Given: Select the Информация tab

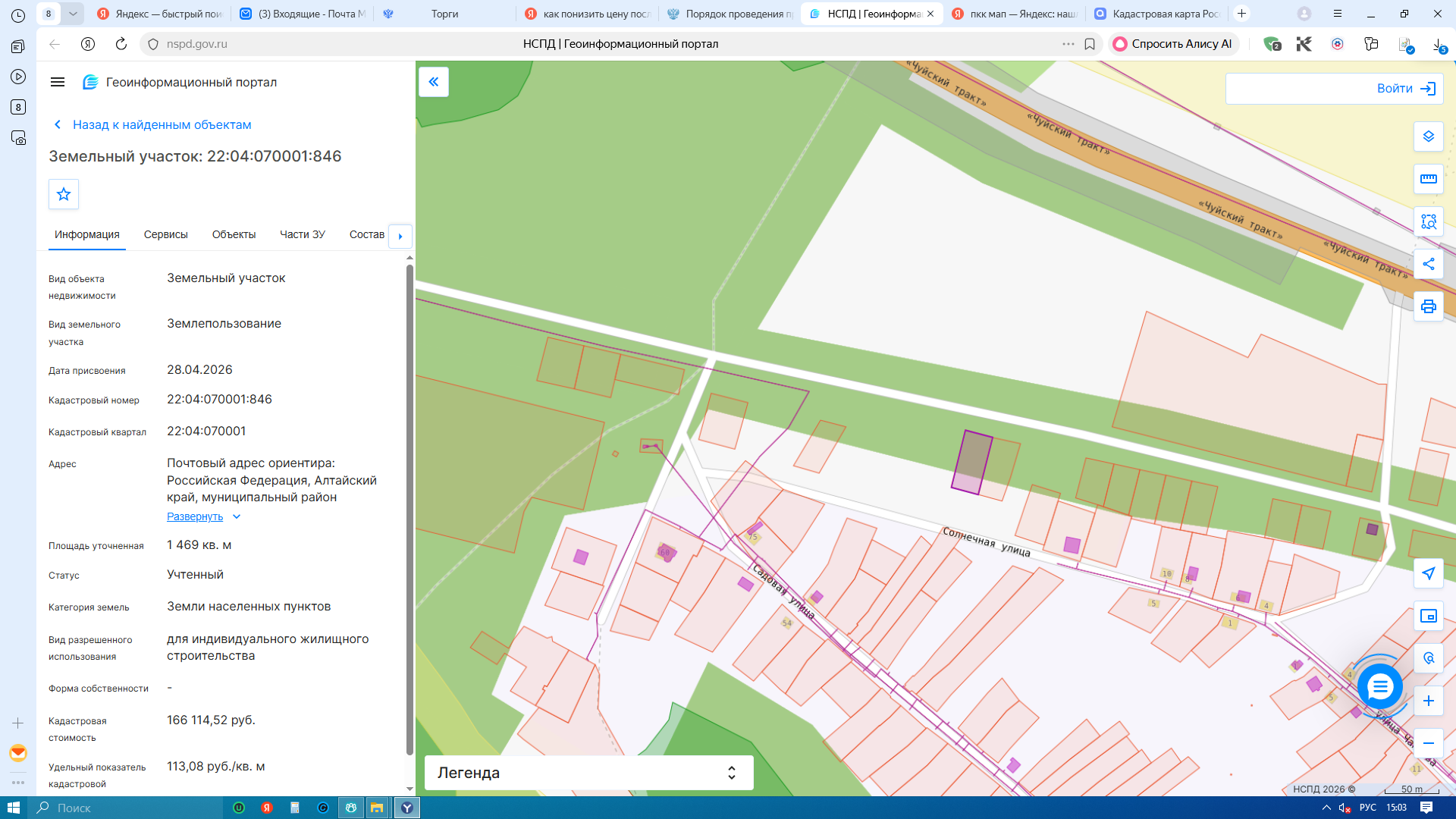Looking at the screenshot, I should pyautogui.click(x=86, y=234).
